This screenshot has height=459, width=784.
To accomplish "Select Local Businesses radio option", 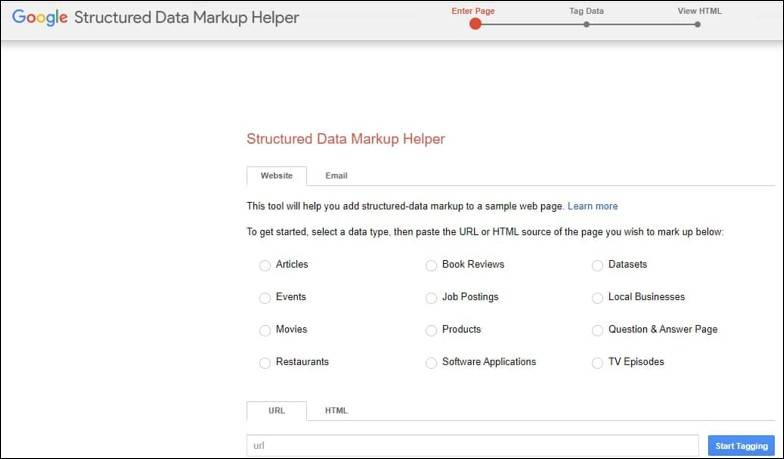I will point(597,298).
